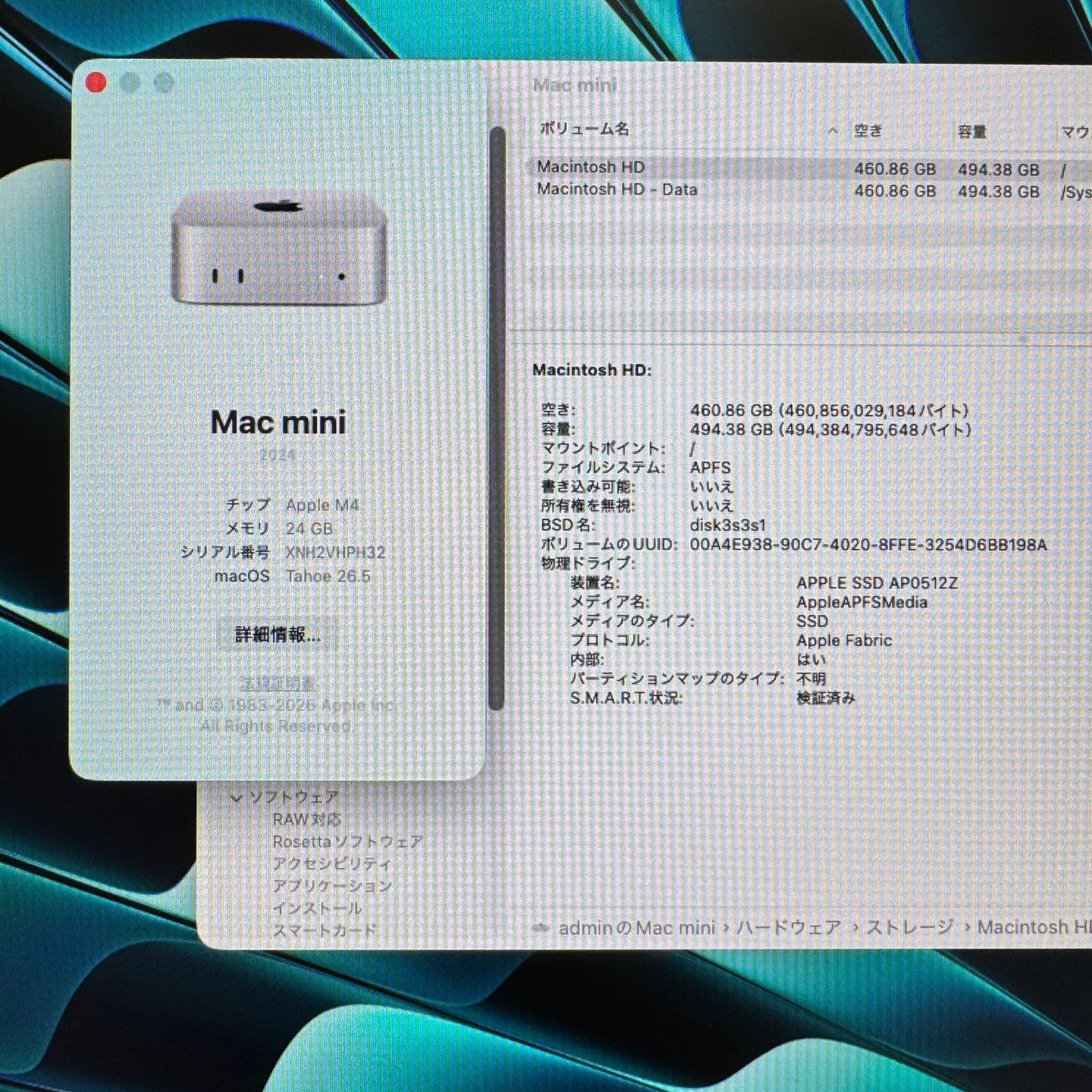1092x1092 pixels.
Task: Click the sidebar vertical scrollbar
Action: point(497,419)
